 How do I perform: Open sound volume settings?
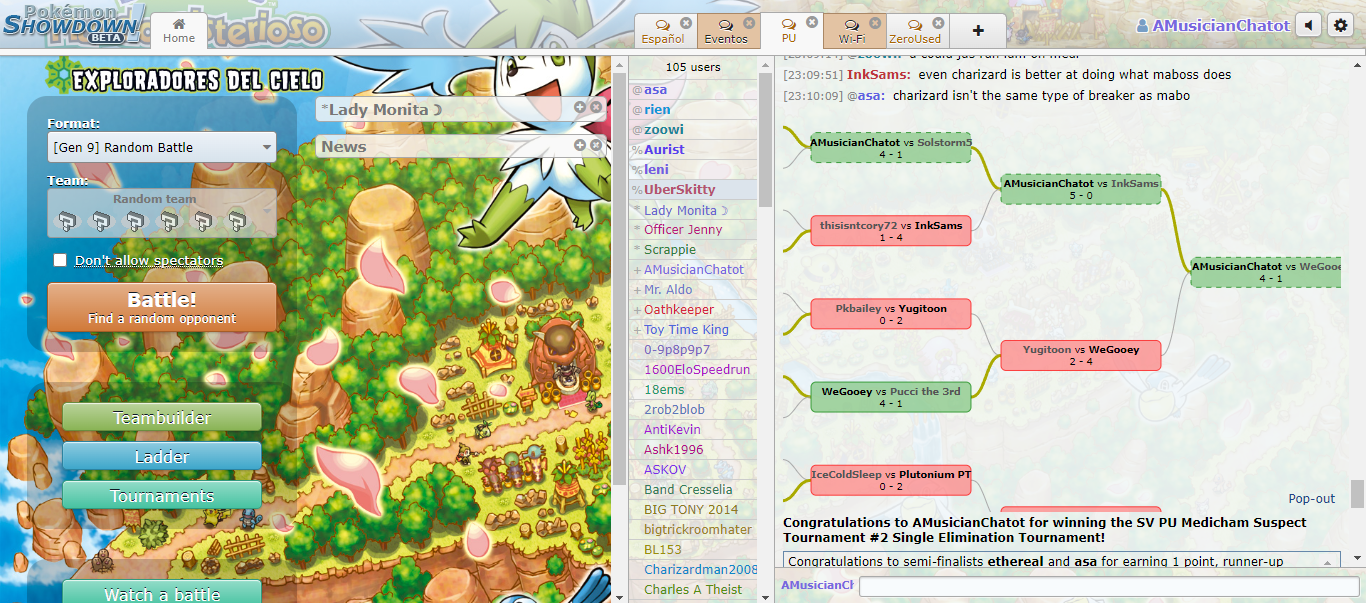(x=1308, y=26)
